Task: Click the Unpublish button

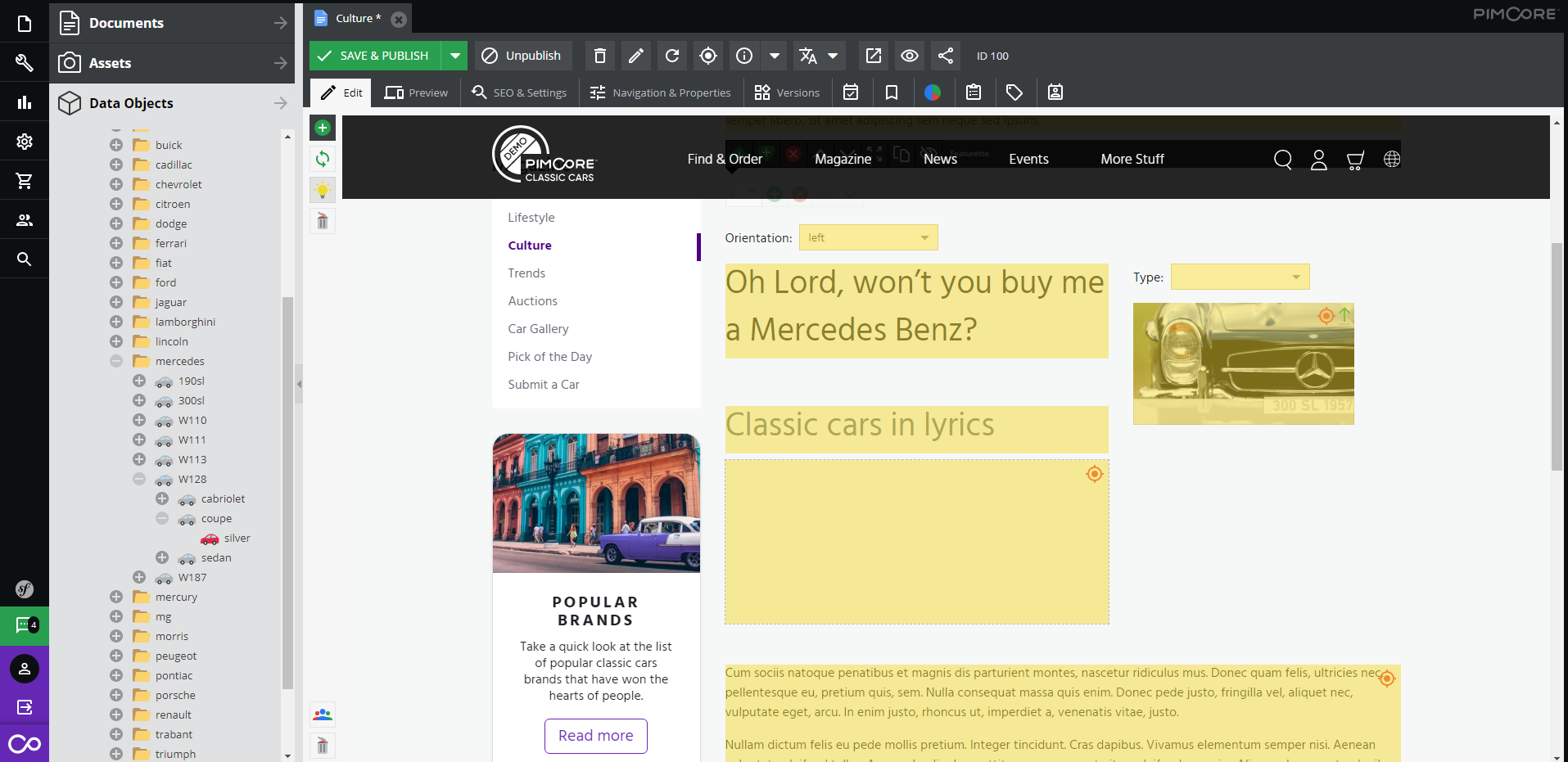Action: [522, 56]
